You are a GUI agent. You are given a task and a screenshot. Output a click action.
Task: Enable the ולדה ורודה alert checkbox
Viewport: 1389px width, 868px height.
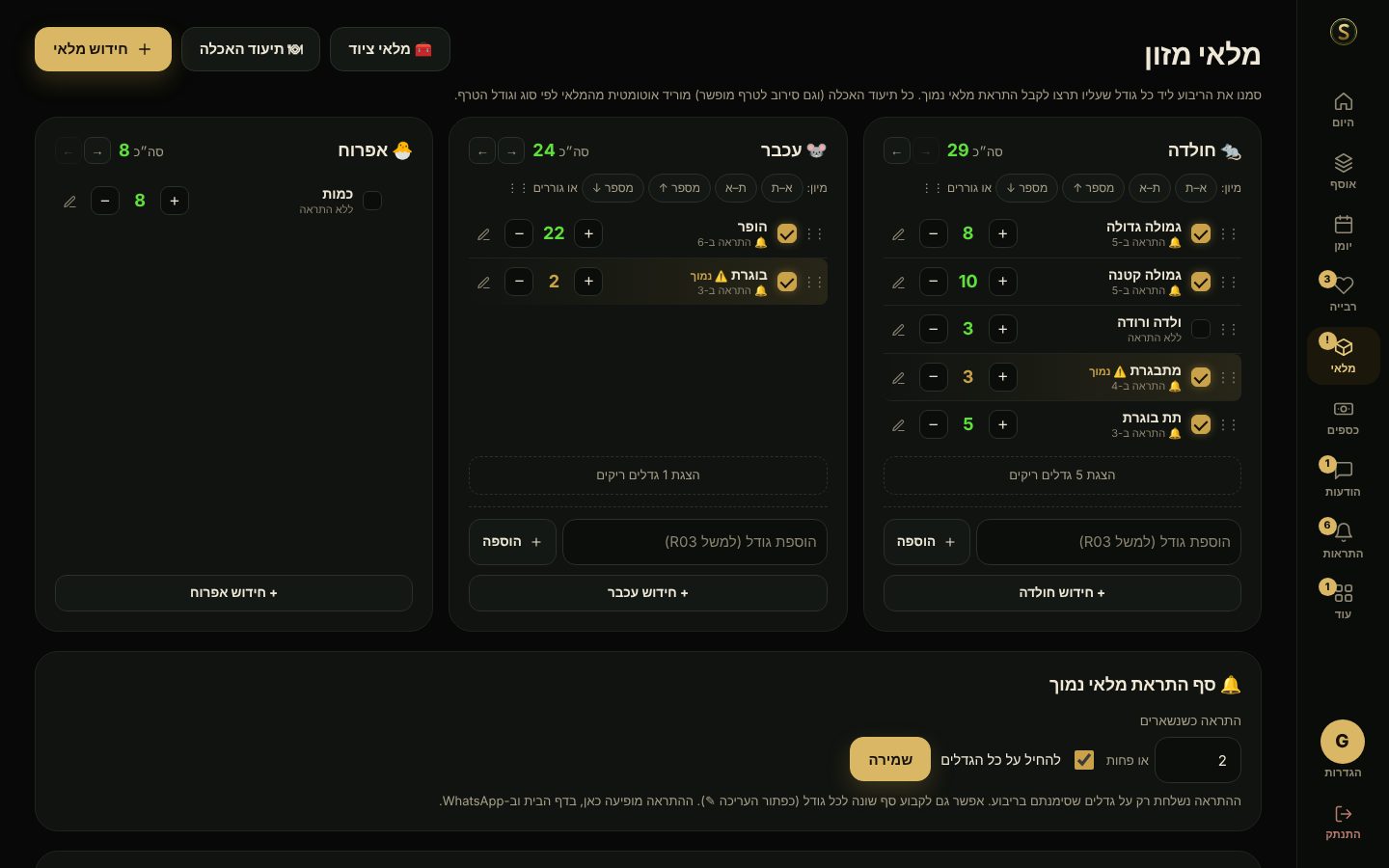(x=1201, y=329)
